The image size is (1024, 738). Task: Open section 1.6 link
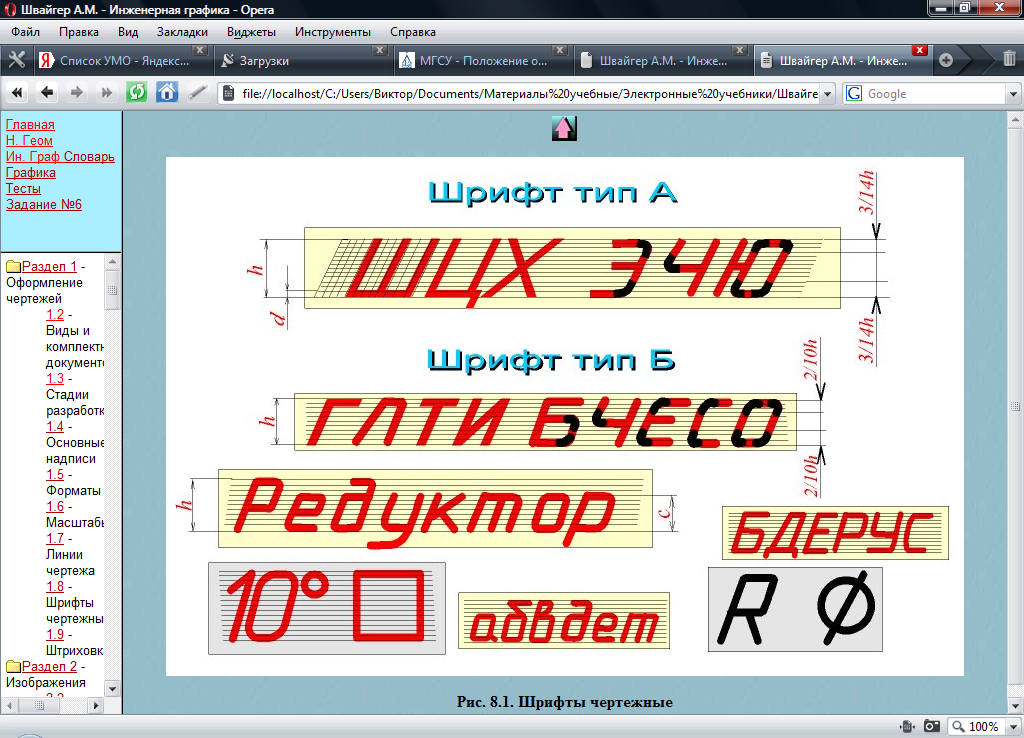pyautogui.click(x=55, y=507)
